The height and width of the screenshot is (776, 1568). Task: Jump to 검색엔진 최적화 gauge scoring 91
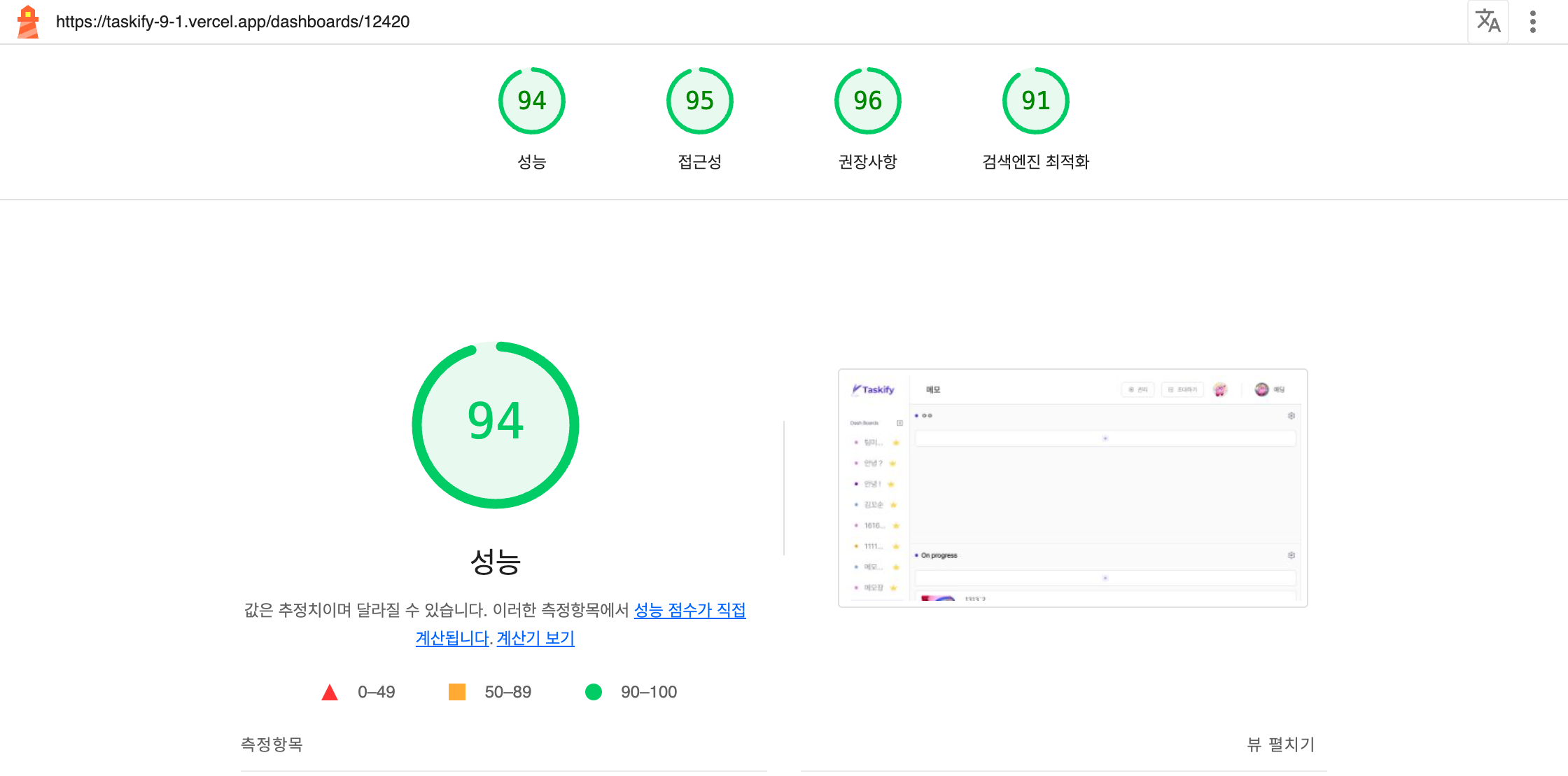click(x=1035, y=101)
